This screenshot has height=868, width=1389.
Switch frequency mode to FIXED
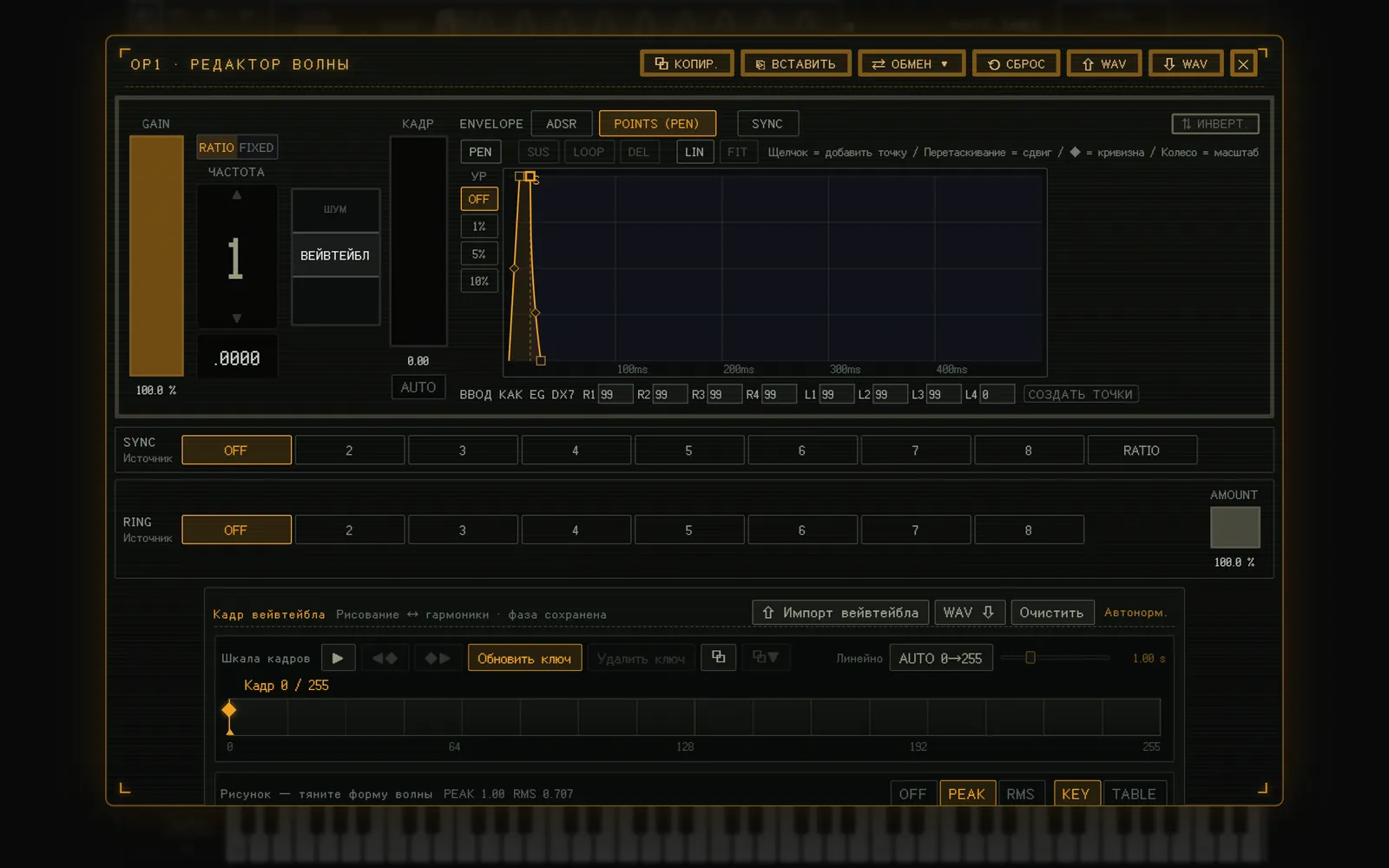pyautogui.click(x=256, y=148)
